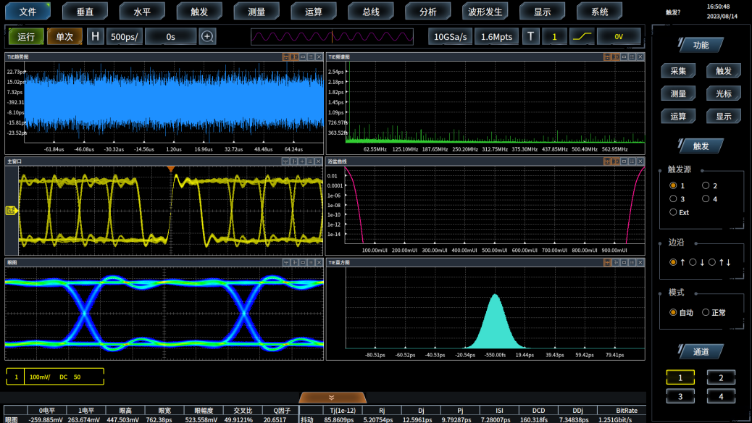Screen dimensions: 752x423
Task: Click the yellow channel 1 ground level marker
Action: [x=11, y=210]
